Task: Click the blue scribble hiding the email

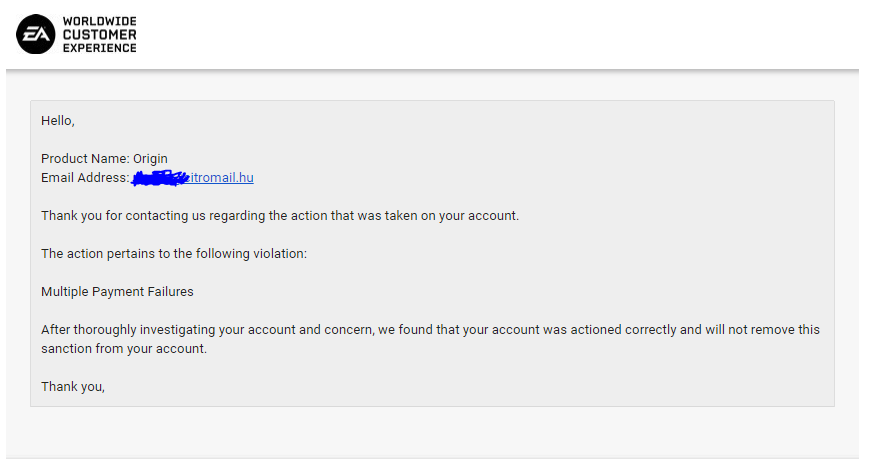Action: point(160,178)
